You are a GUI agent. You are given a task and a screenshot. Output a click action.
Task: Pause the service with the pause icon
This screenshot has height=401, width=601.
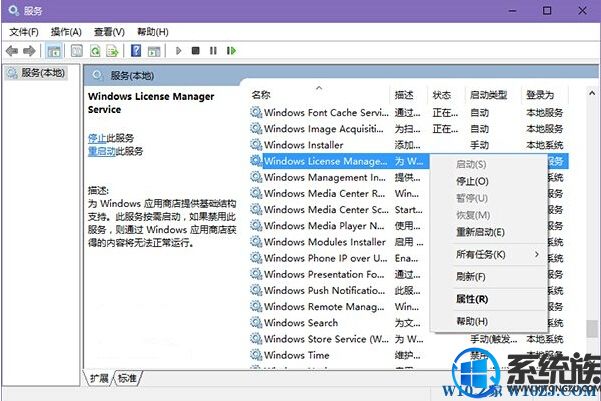coord(213,51)
